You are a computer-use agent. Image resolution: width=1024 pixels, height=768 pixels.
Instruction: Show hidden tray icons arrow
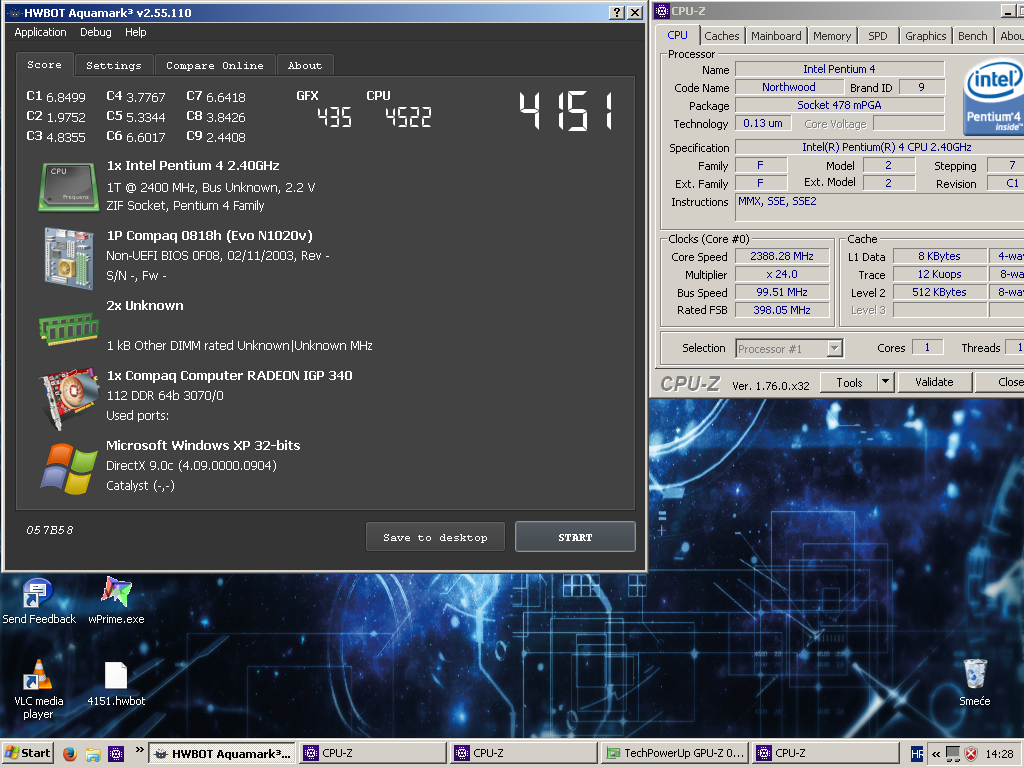(x=935, y=754)
